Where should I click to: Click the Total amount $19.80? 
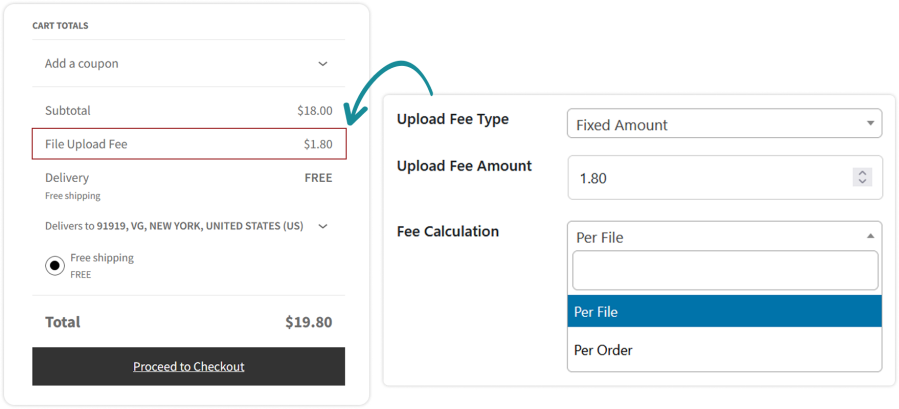308,322
